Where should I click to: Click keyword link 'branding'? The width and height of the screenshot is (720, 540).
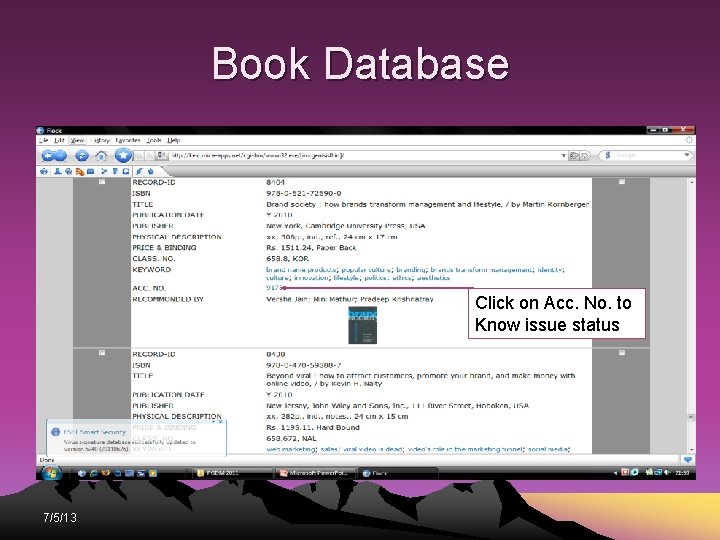click(x=410, y=270)
